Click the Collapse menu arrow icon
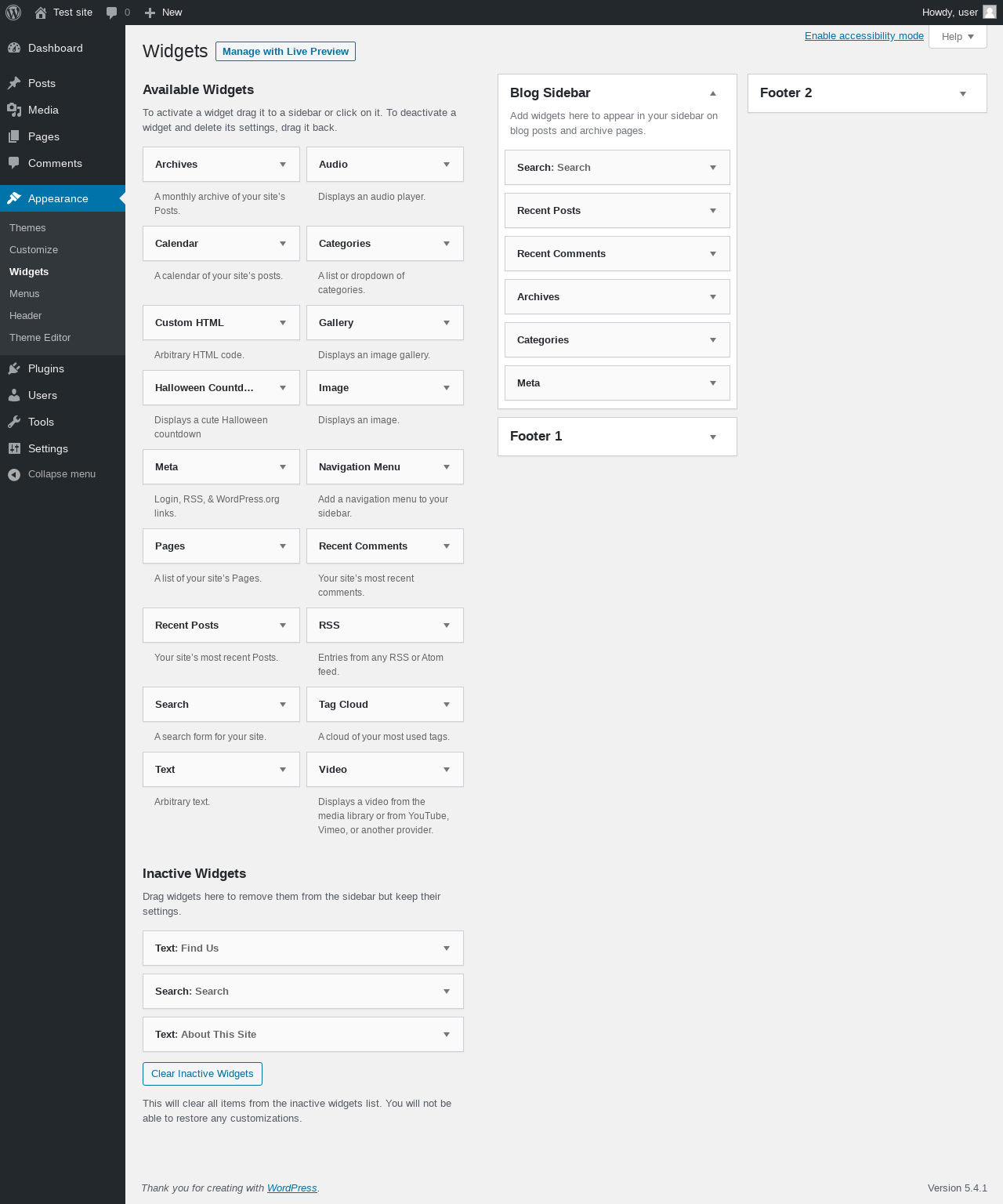This screenshot has width=1003, height=1204. tap(14, 474)
